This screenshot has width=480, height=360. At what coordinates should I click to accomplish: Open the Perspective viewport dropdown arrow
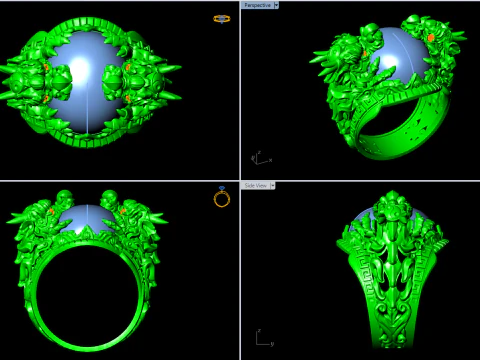pos(276,5)
